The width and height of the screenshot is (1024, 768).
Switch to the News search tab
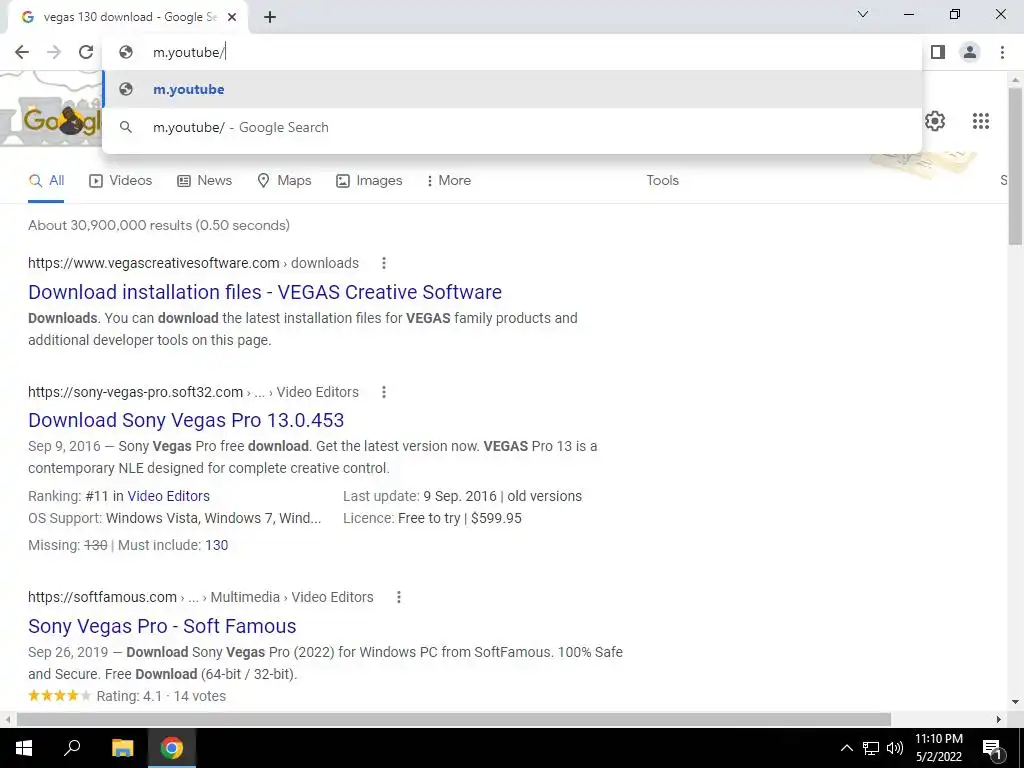[204, 180]
